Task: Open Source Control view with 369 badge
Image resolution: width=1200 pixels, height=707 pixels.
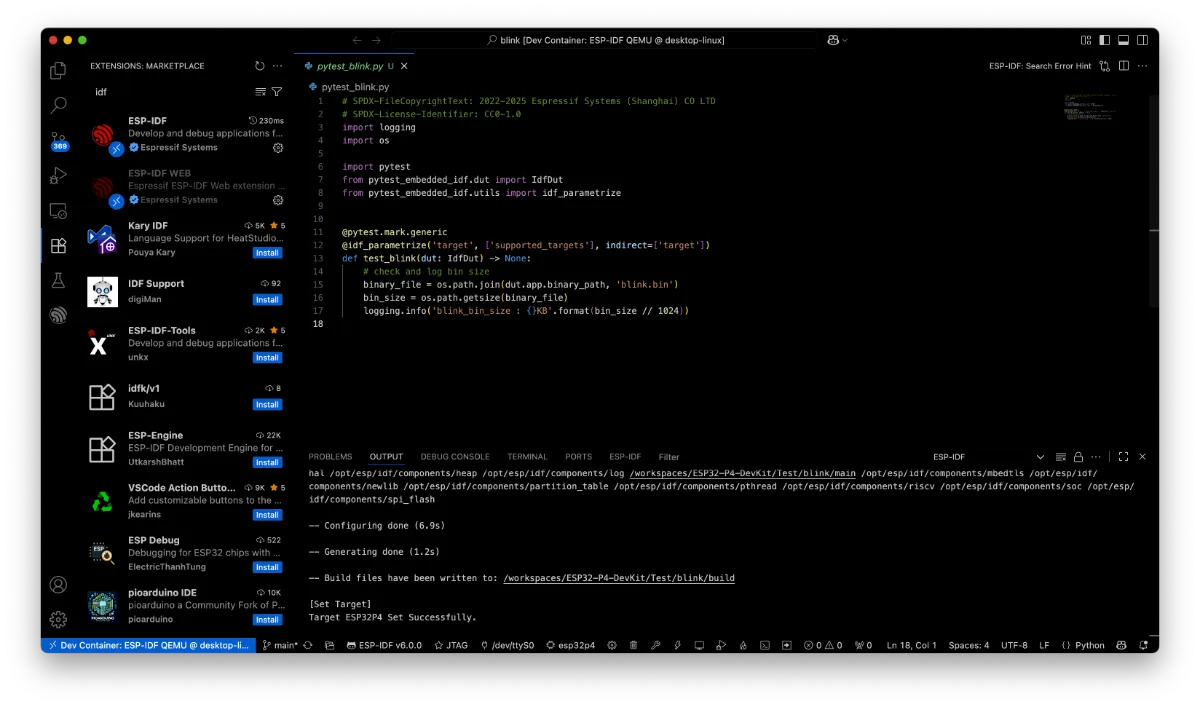Action: 58,141
